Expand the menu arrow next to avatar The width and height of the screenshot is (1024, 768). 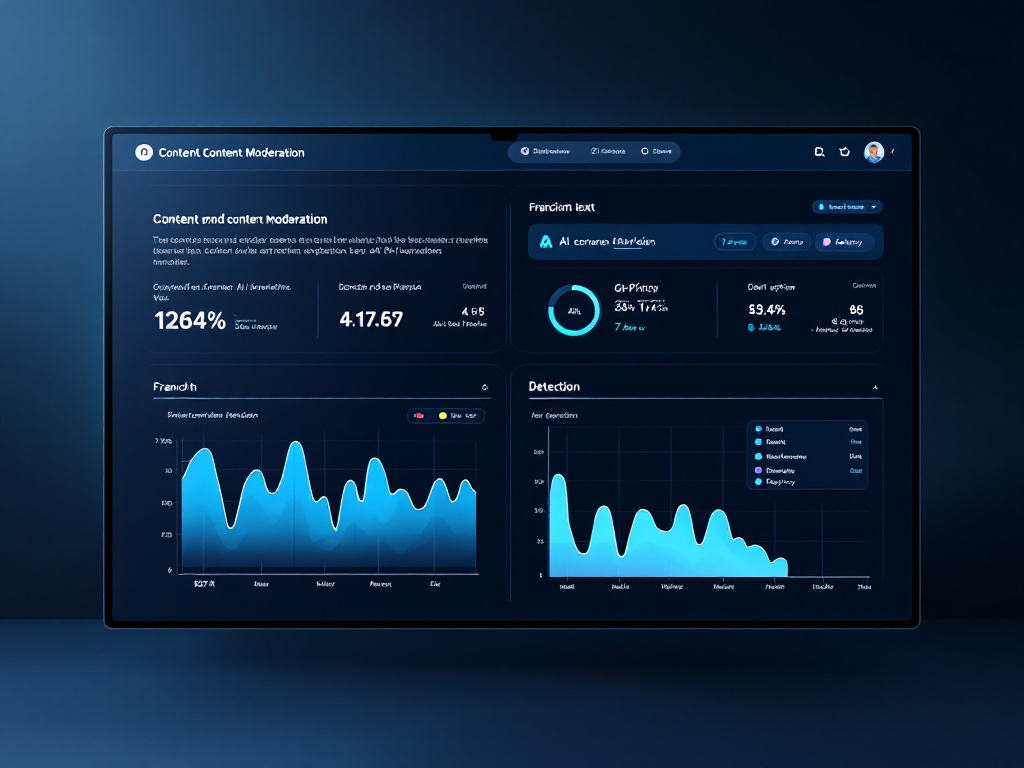893,152
